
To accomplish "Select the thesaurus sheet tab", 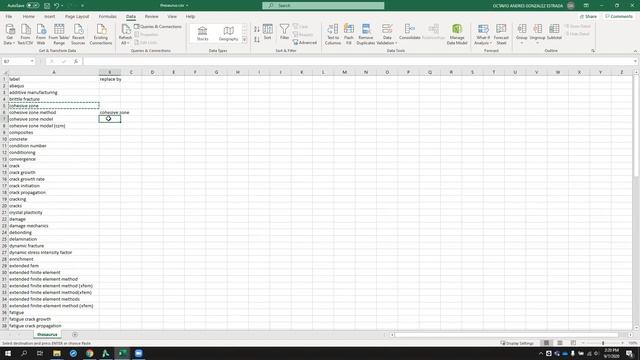I will pos(47,334).
